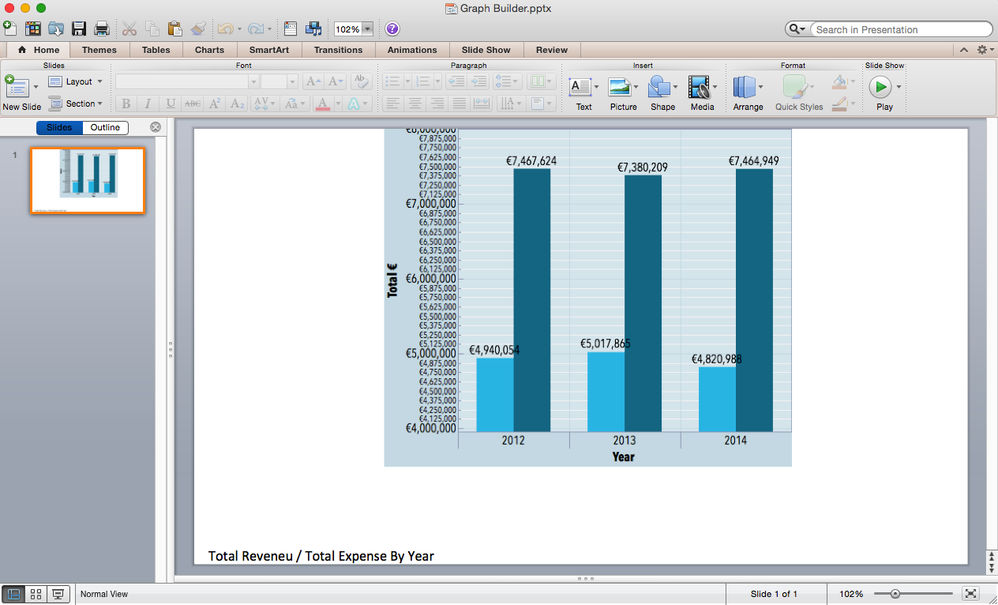Show the Outline pane
The width and height of the screenshot is (998, 605).
[x=105, y=127]
